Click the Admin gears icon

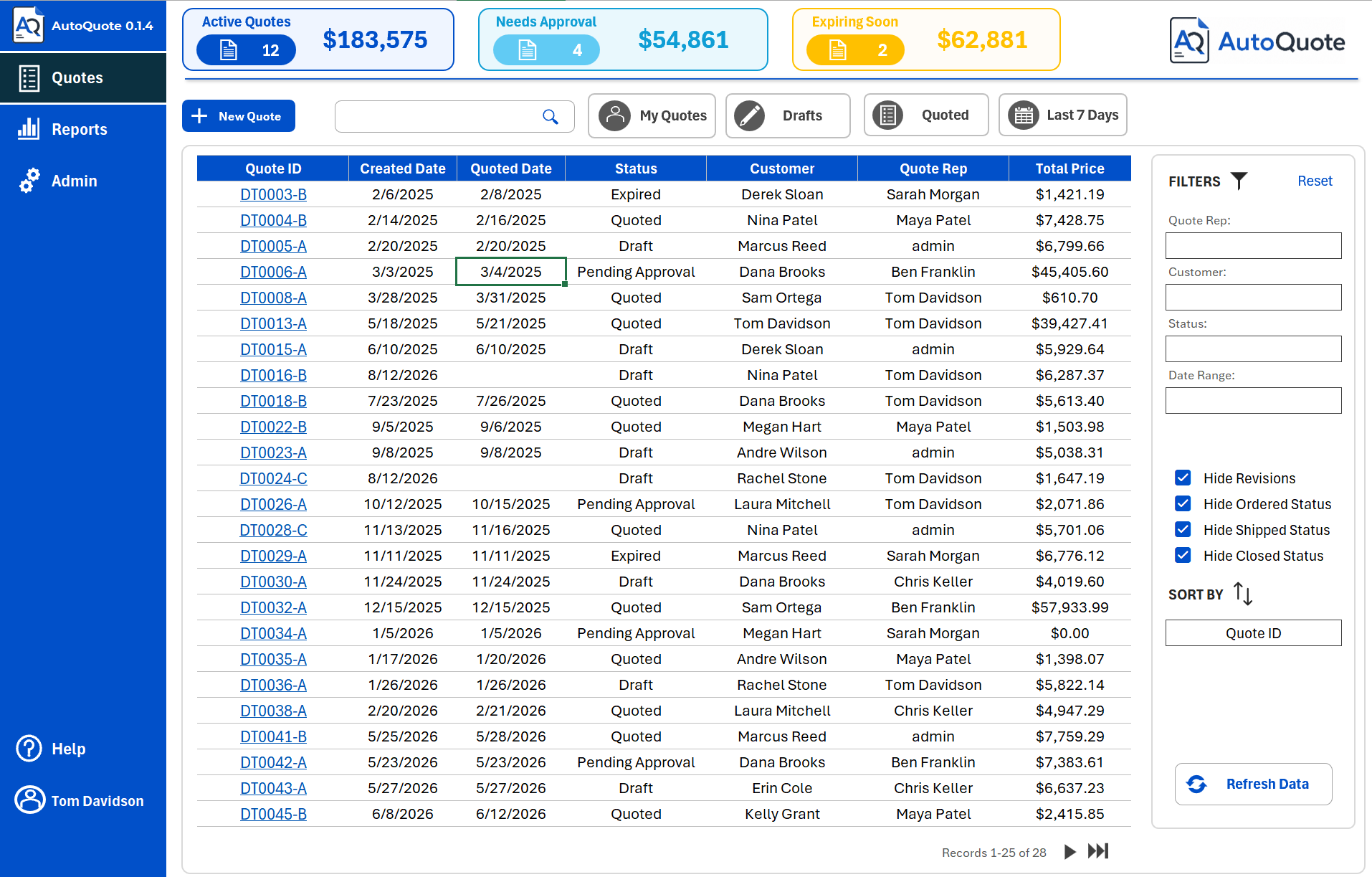tap(29, 181)
